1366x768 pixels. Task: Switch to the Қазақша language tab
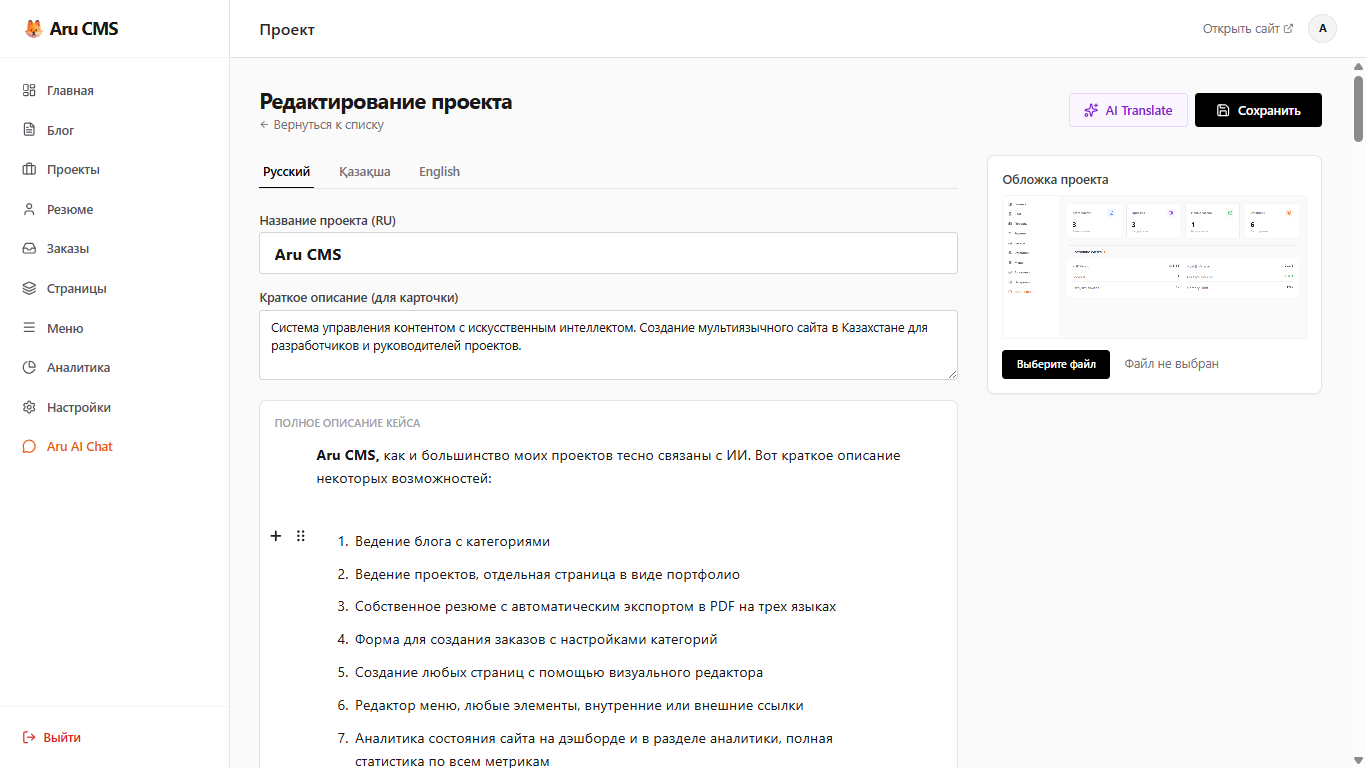point(364,172)
